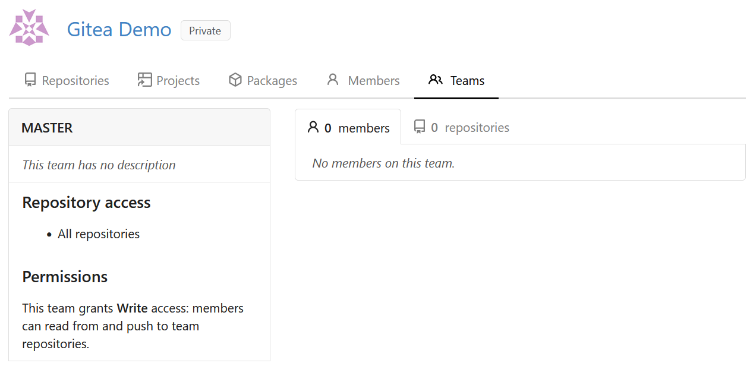Go to the Packages tab
Screen dimensions: 750x366
click(x=263, y=80)
